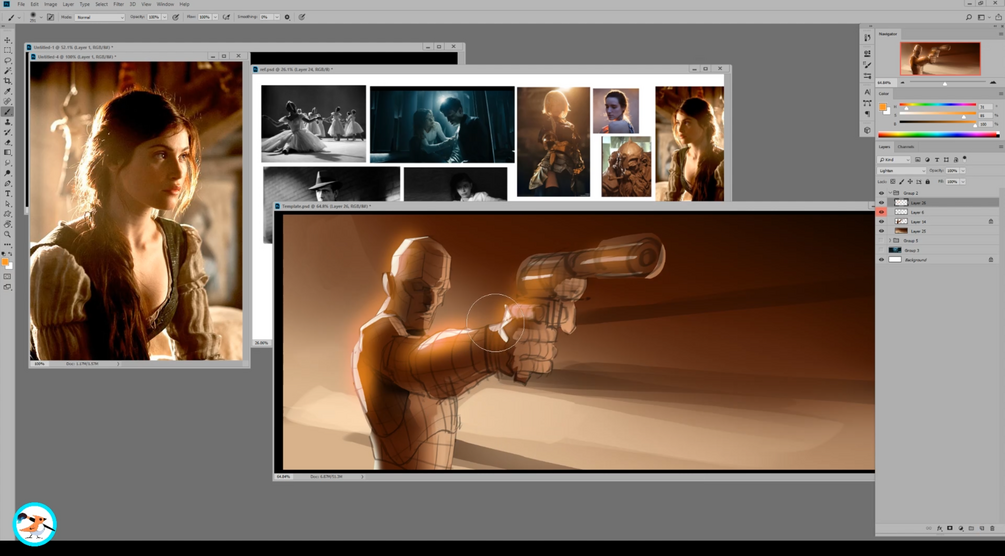This screenshot has height=556, width=1005.
Task: Open the Edit Toolbar three-dots button
Action: tap(8, 245)
